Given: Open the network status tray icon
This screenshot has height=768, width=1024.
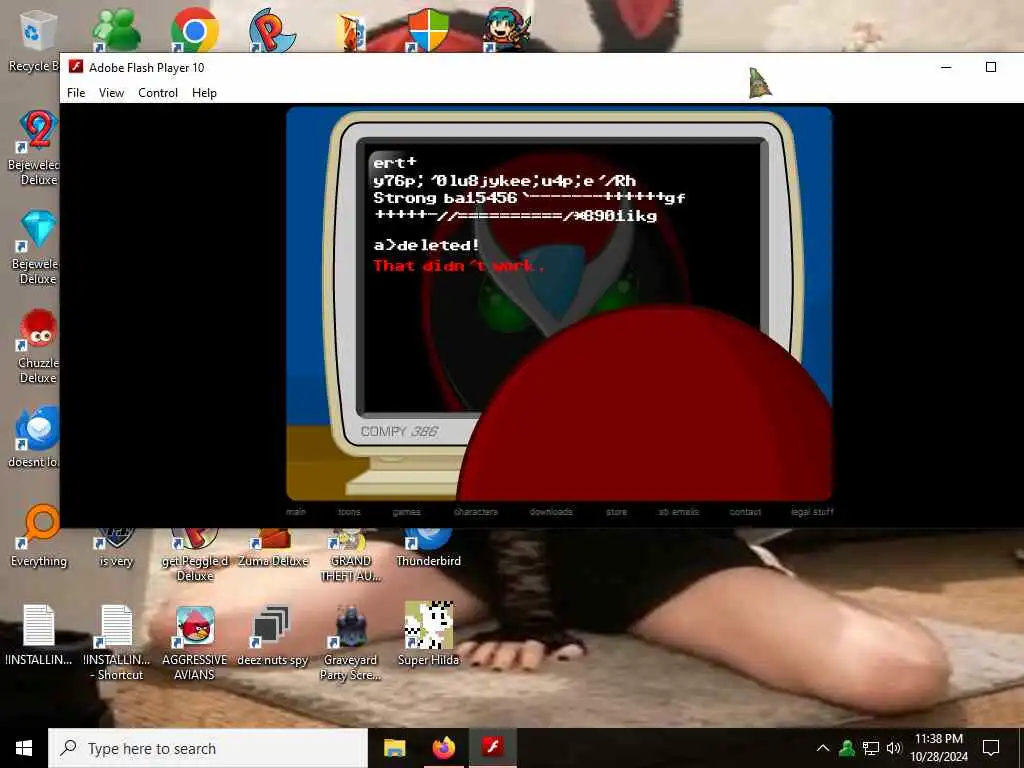Looking at the screenshot, I should 871,748.
